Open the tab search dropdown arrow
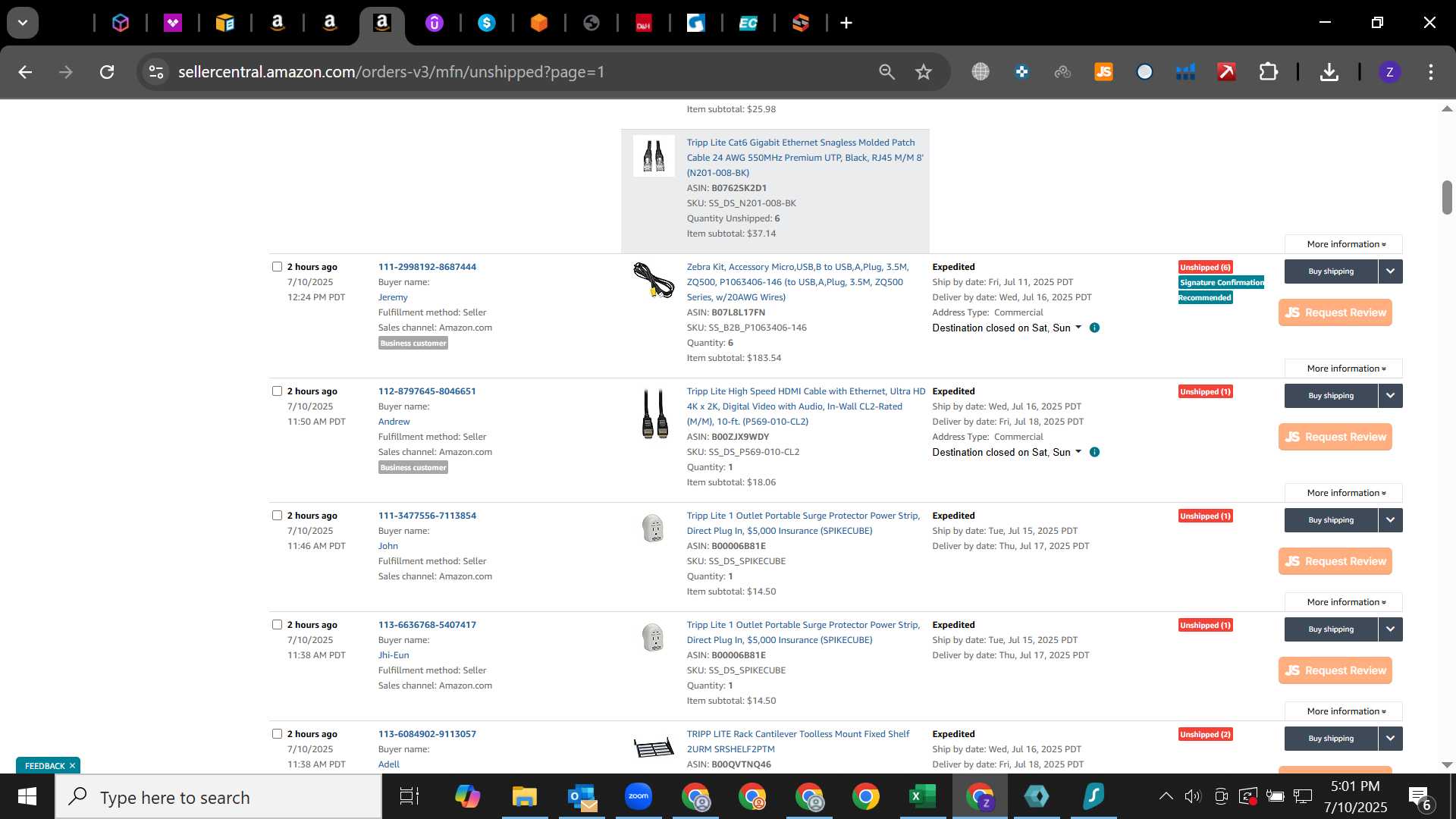The height and width of the screenshot is (819, 1456). point(23,23)
